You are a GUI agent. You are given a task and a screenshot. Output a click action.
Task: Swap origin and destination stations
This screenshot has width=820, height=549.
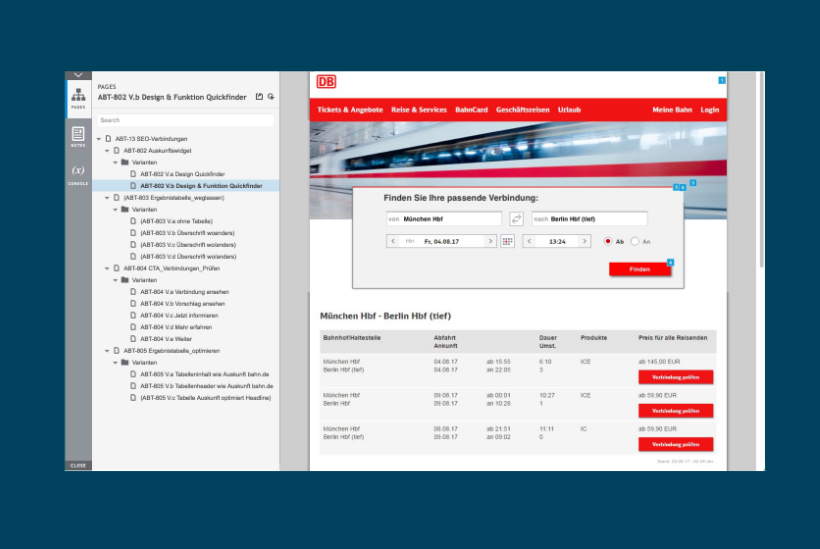point(516,219)
